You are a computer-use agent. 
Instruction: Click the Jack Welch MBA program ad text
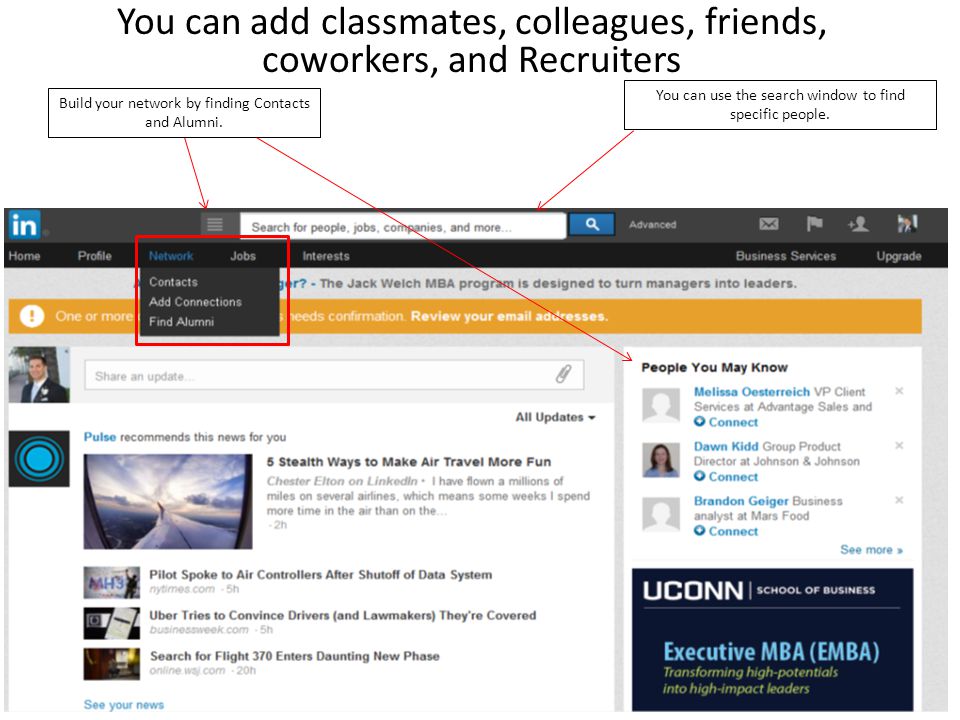pyautogui.click(x=558, y=283)
